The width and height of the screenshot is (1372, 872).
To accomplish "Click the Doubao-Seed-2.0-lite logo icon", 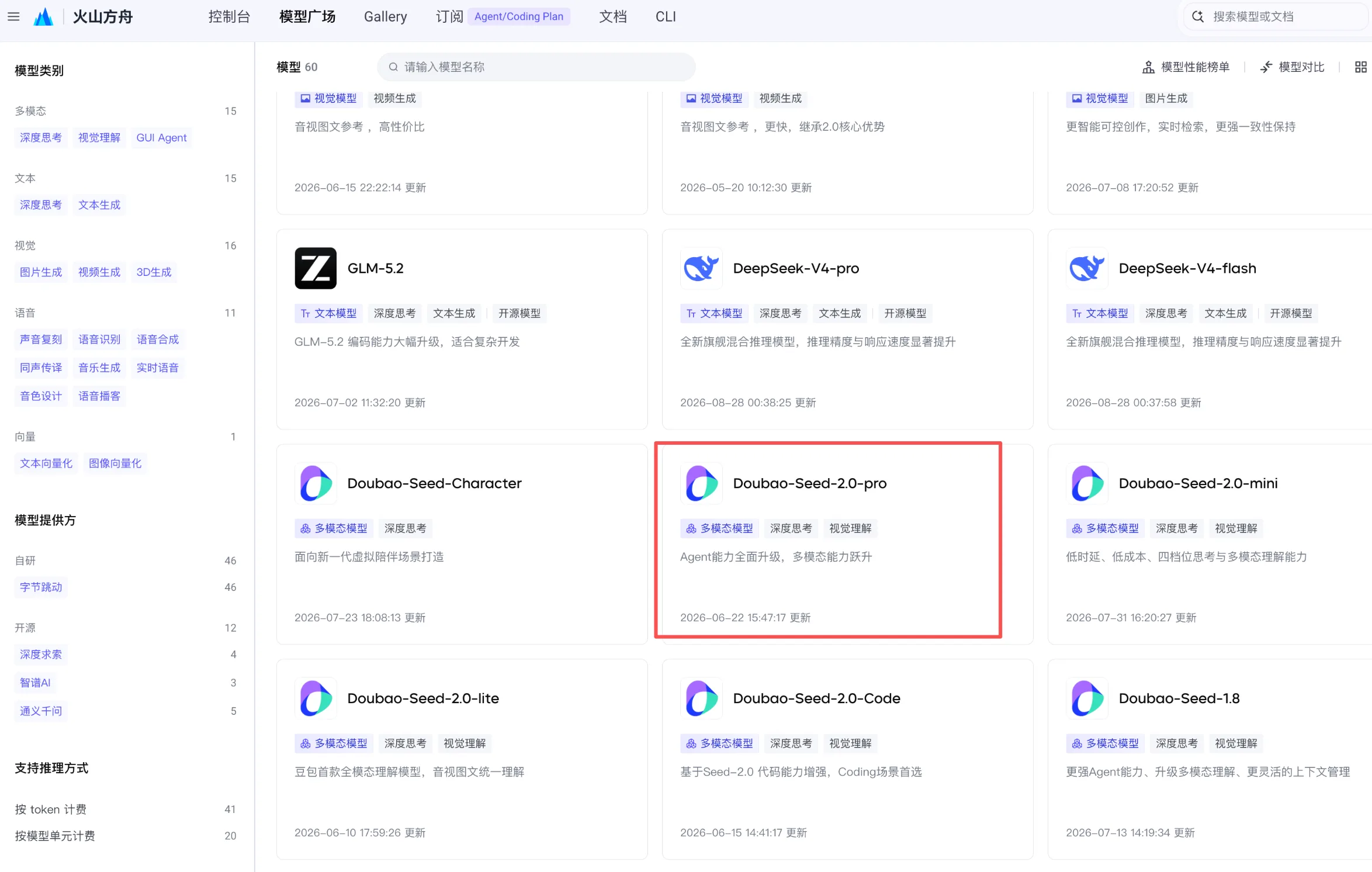I will (x=316, y=698).
